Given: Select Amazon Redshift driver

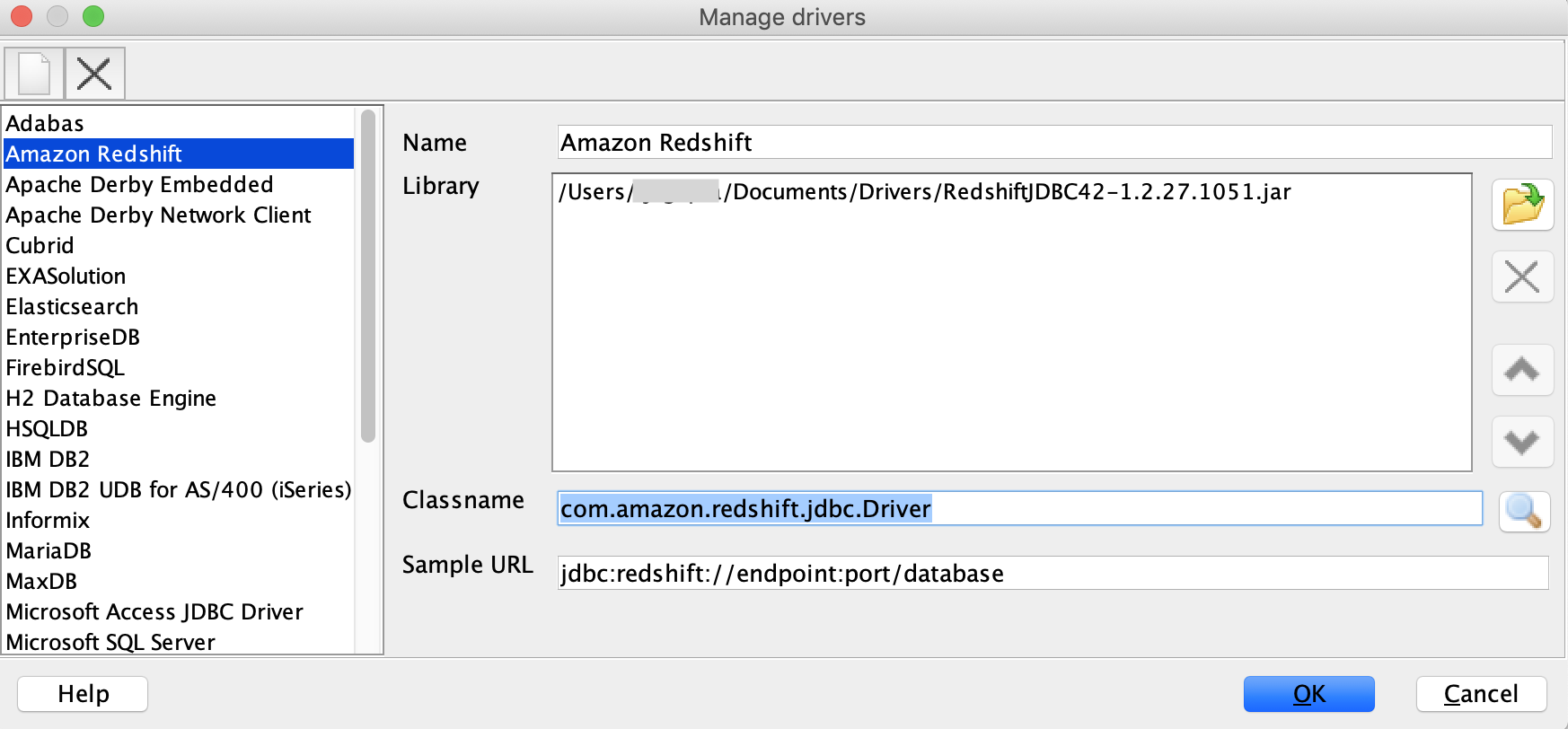Looking at the screenshot, I should click(179, 154).
